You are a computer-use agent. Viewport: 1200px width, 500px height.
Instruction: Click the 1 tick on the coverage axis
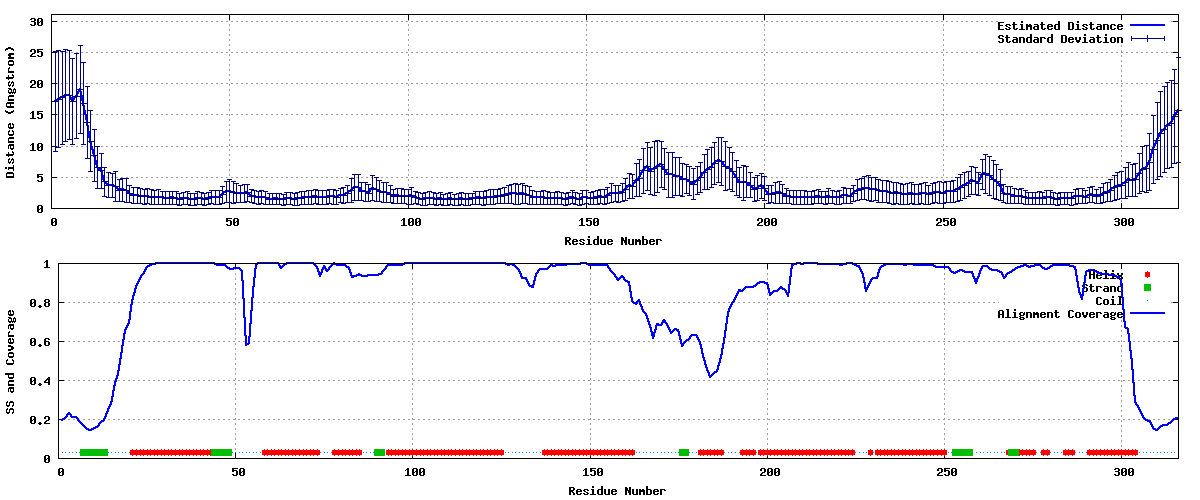point(47,264)
